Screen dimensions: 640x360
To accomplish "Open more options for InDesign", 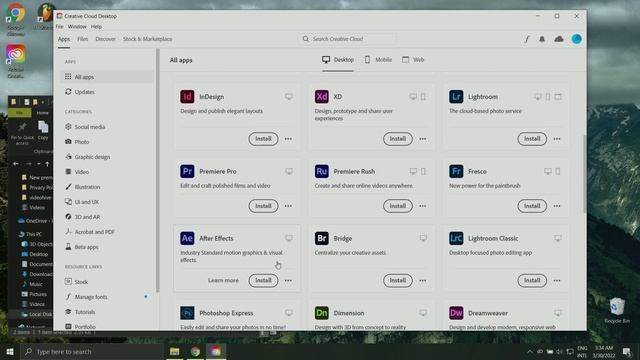I will [x=288, y=139].
